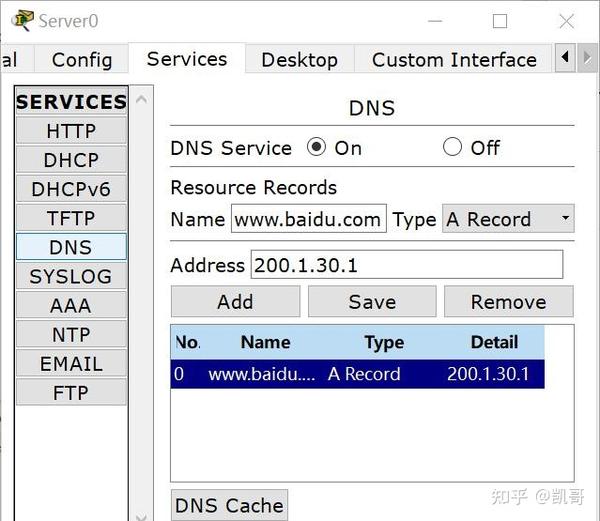Click the Name input field

click(x=308, y=219)
